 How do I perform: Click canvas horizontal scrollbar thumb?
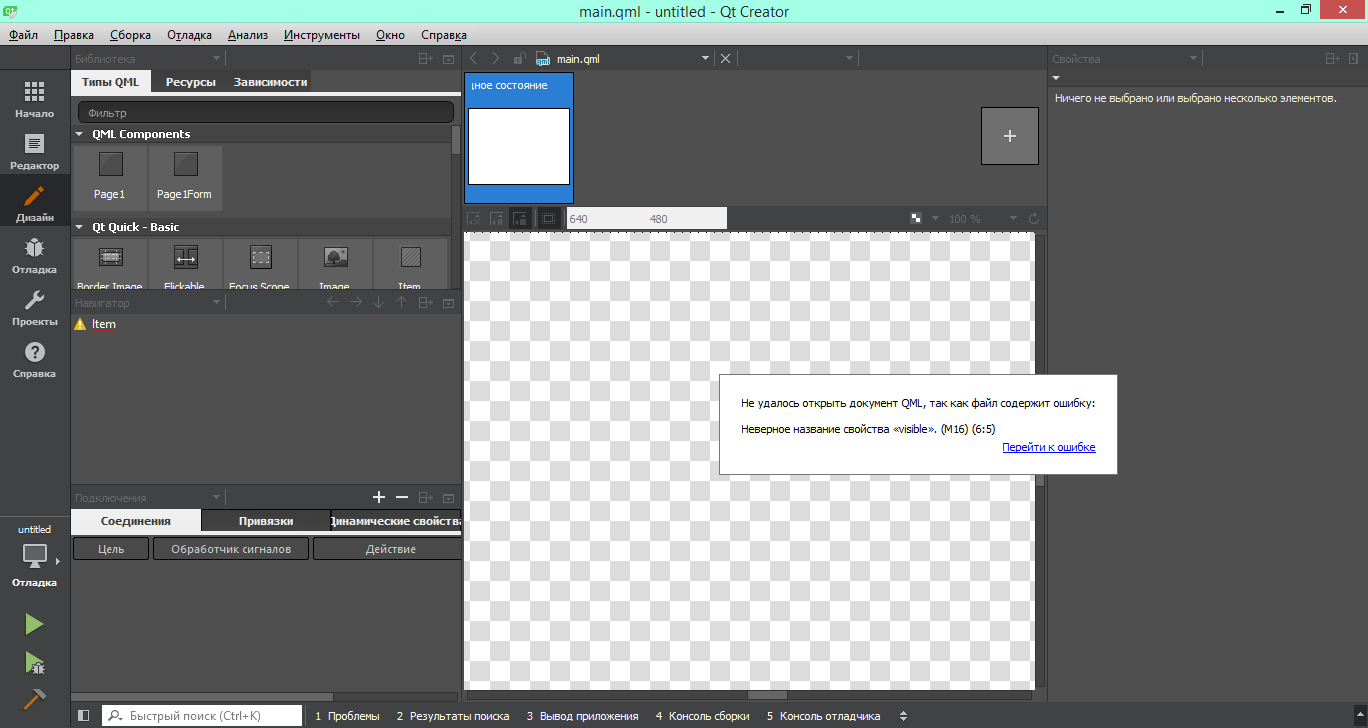(x=768, y=695)
